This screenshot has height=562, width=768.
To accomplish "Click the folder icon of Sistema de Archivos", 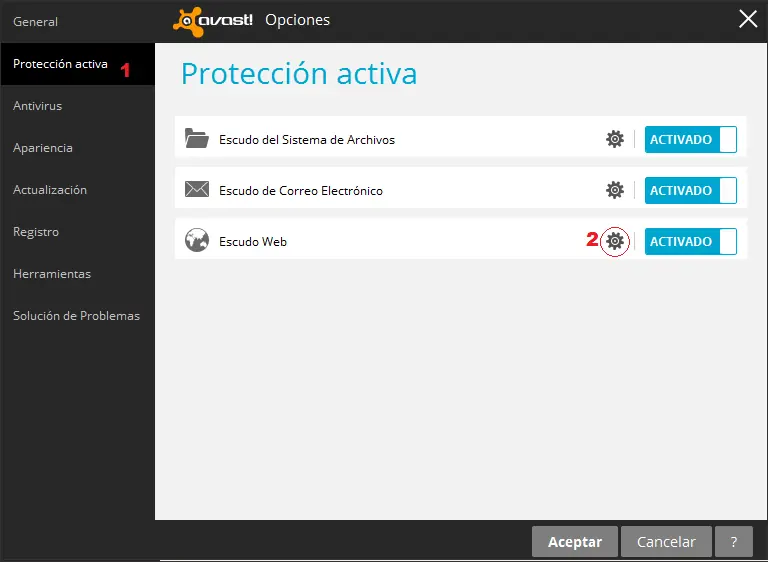I will pyautogui.click(x=197, y=138).
